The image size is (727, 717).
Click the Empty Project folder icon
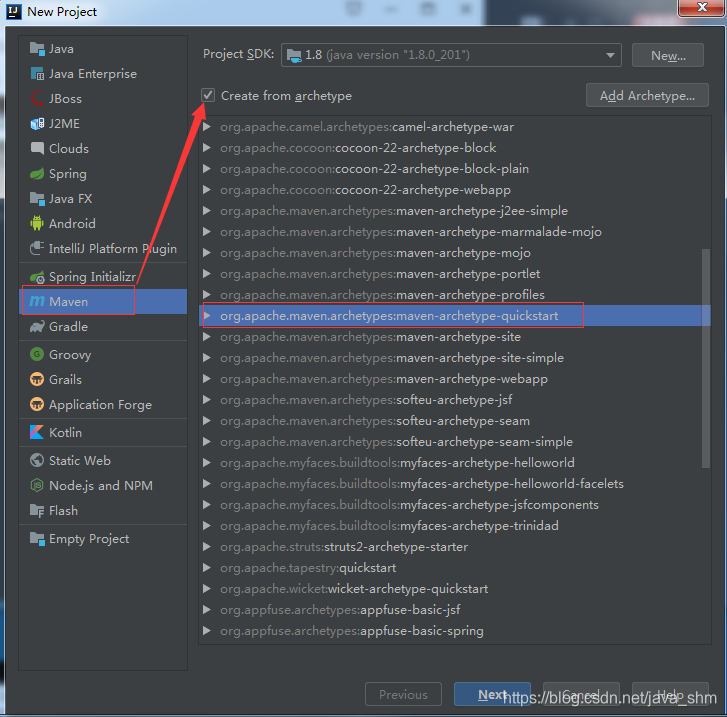(x=37, y=539)
